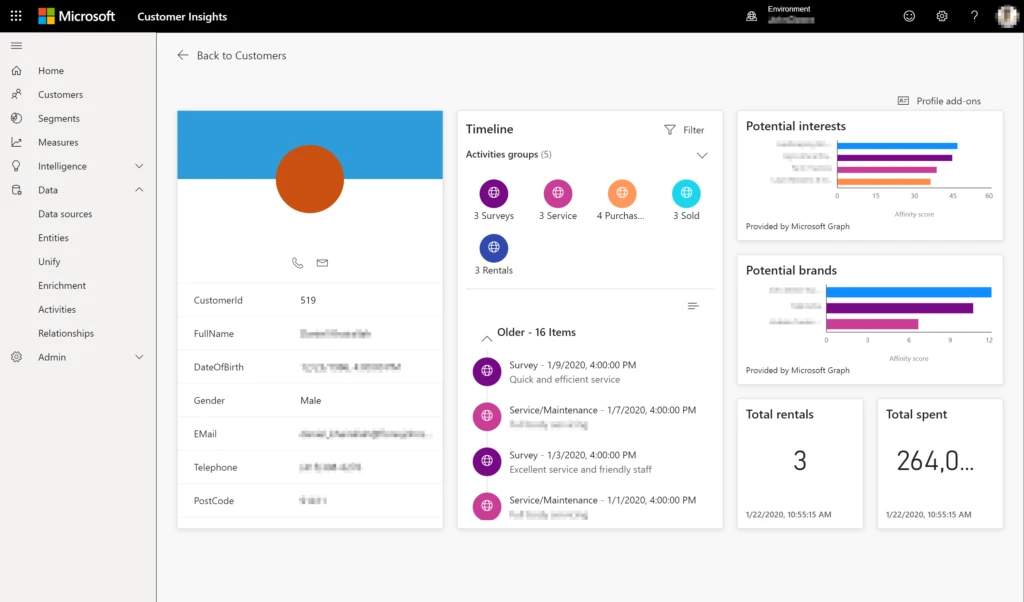Open the send feedback smiley icon
This screenshot has height=602, width=1024.
point(908,16)
